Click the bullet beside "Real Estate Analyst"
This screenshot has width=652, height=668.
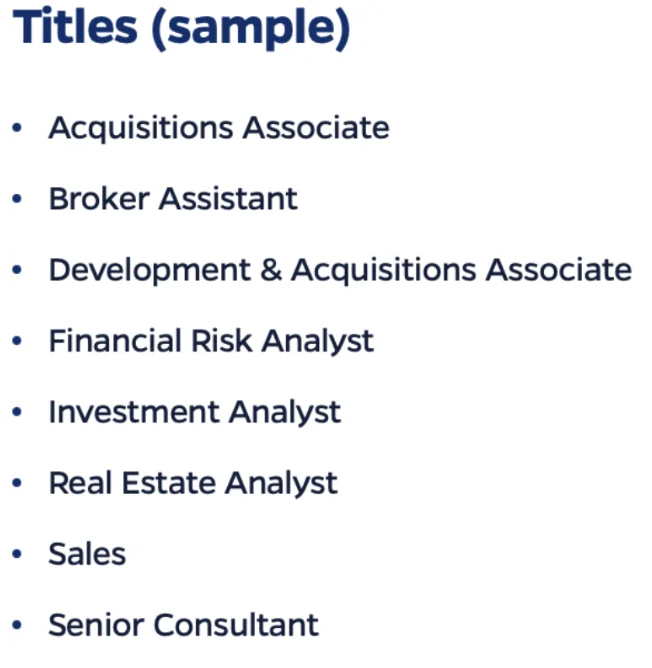click(17, 484)
